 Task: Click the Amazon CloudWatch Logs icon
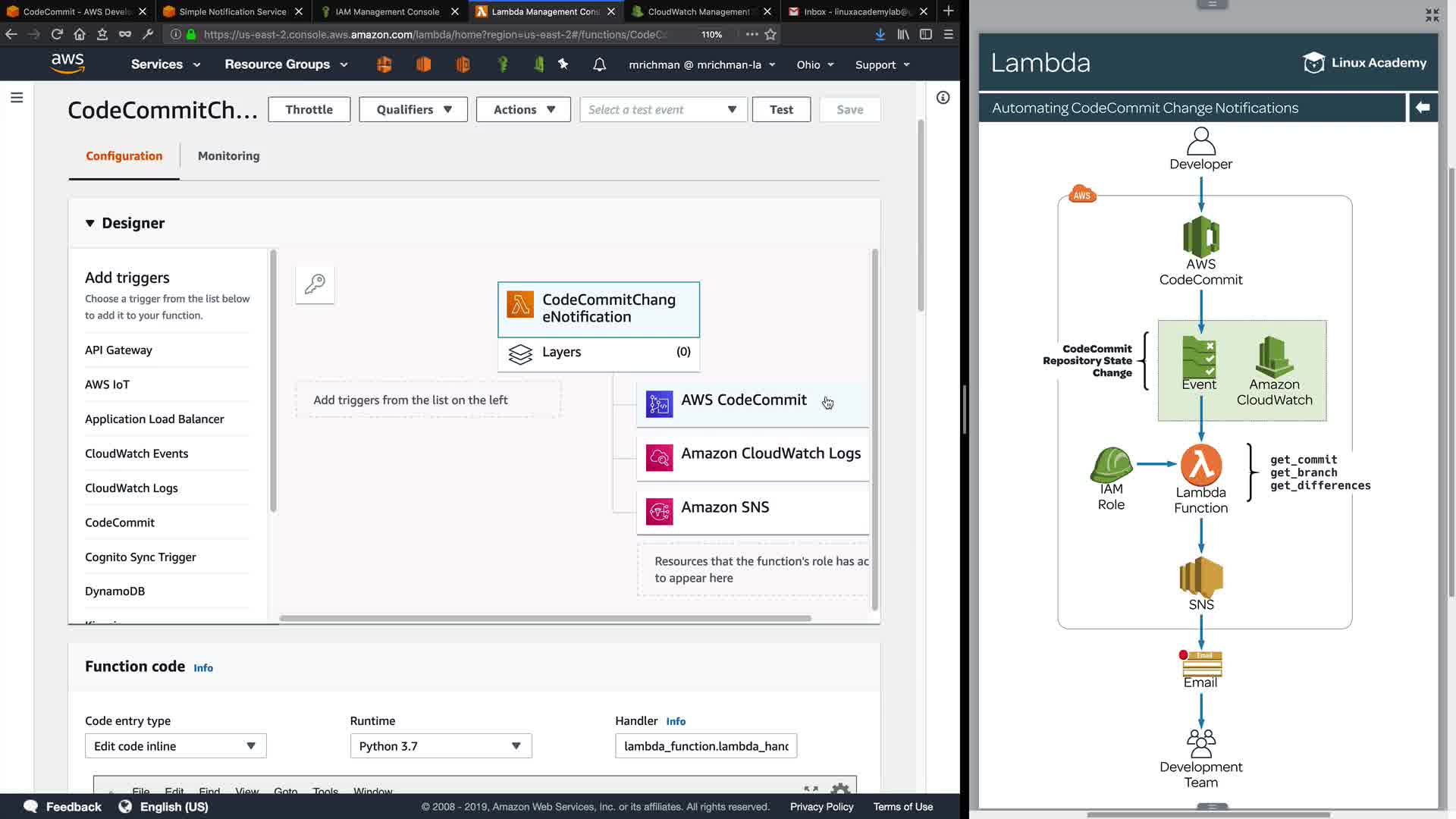[659, 458]
